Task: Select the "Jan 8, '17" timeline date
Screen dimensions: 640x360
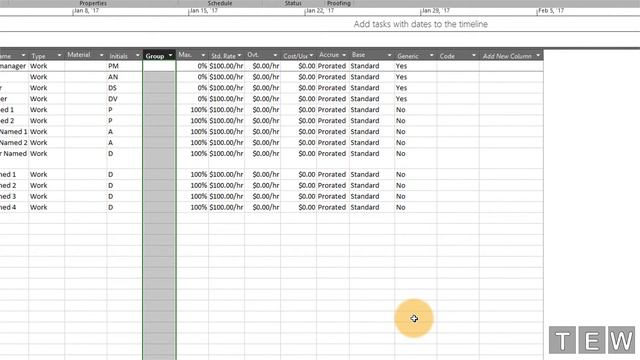Action: click(86, 11)
